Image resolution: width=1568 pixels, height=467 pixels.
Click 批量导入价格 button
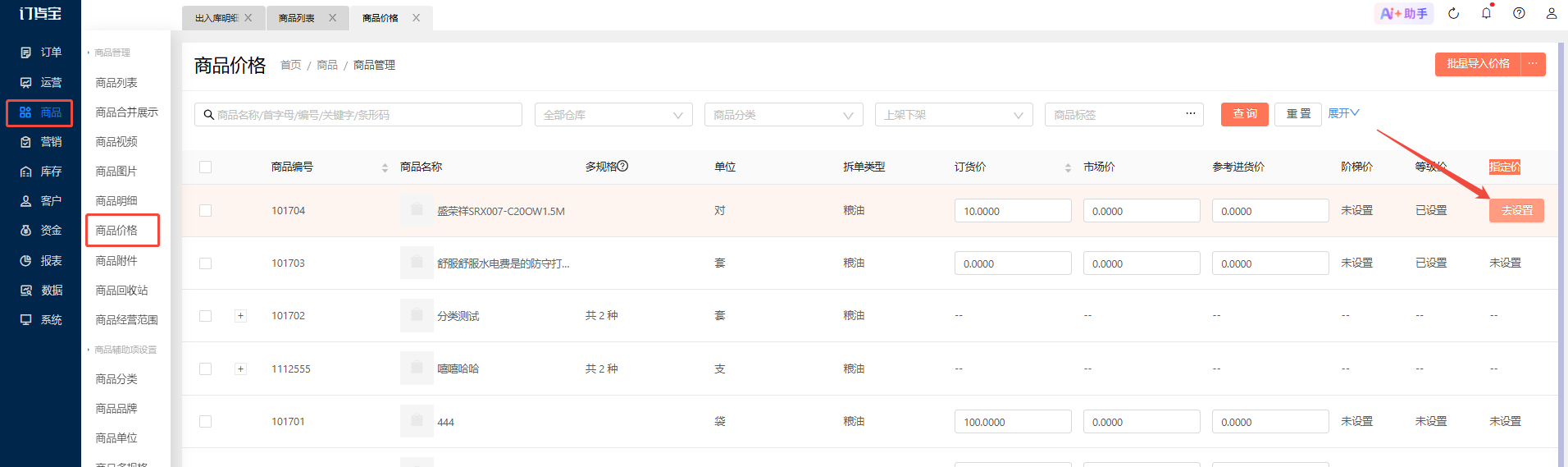pyautogui.click(x=1478, y=64)
